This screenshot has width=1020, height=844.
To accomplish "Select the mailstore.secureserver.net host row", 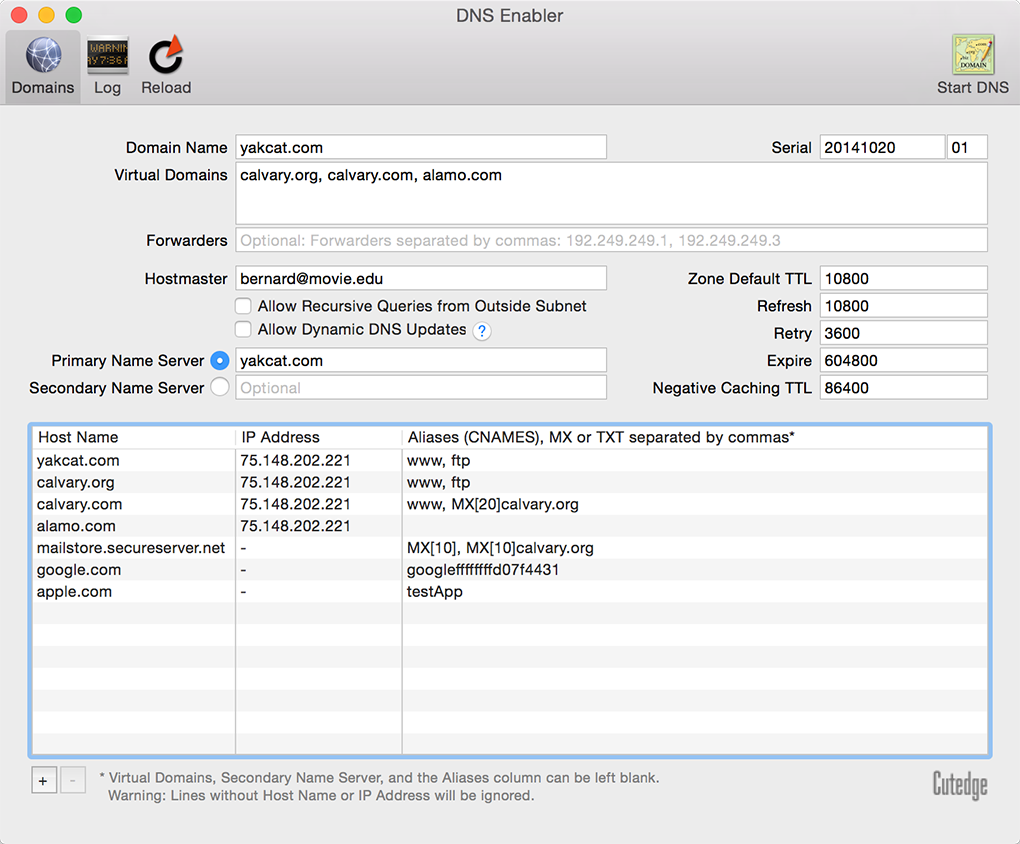I will (x=131, y=548).
